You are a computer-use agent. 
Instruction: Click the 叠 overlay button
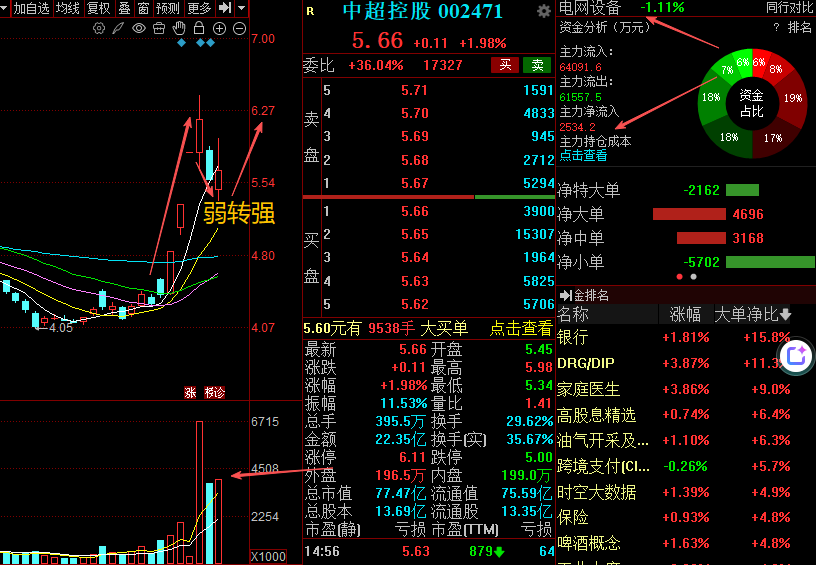point(124,8)
